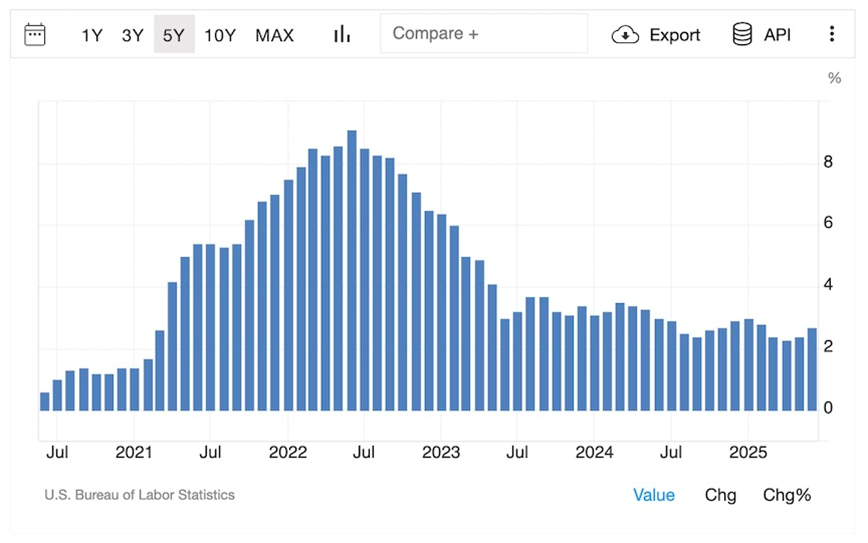Select the 1Y time range

tap(92, 35)
